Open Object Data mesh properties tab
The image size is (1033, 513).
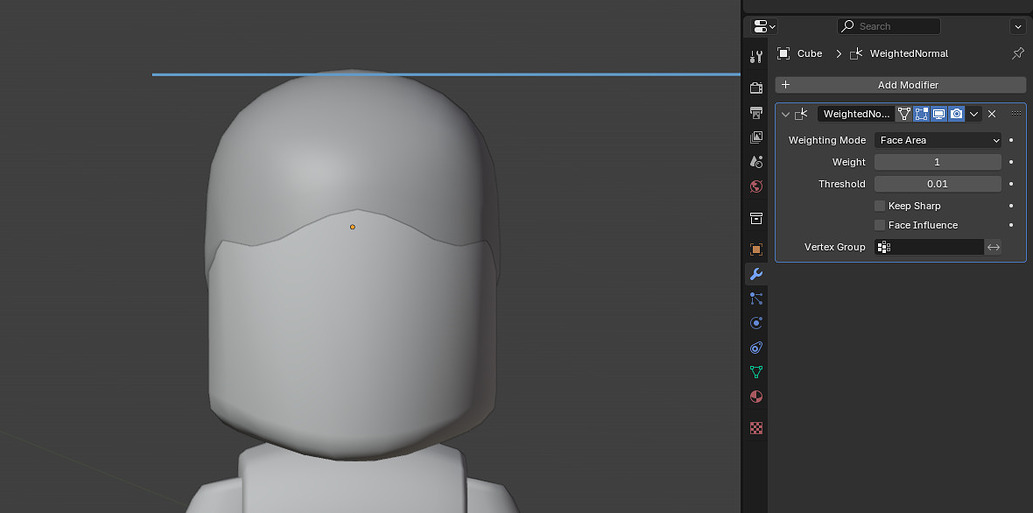coord(756,372)
